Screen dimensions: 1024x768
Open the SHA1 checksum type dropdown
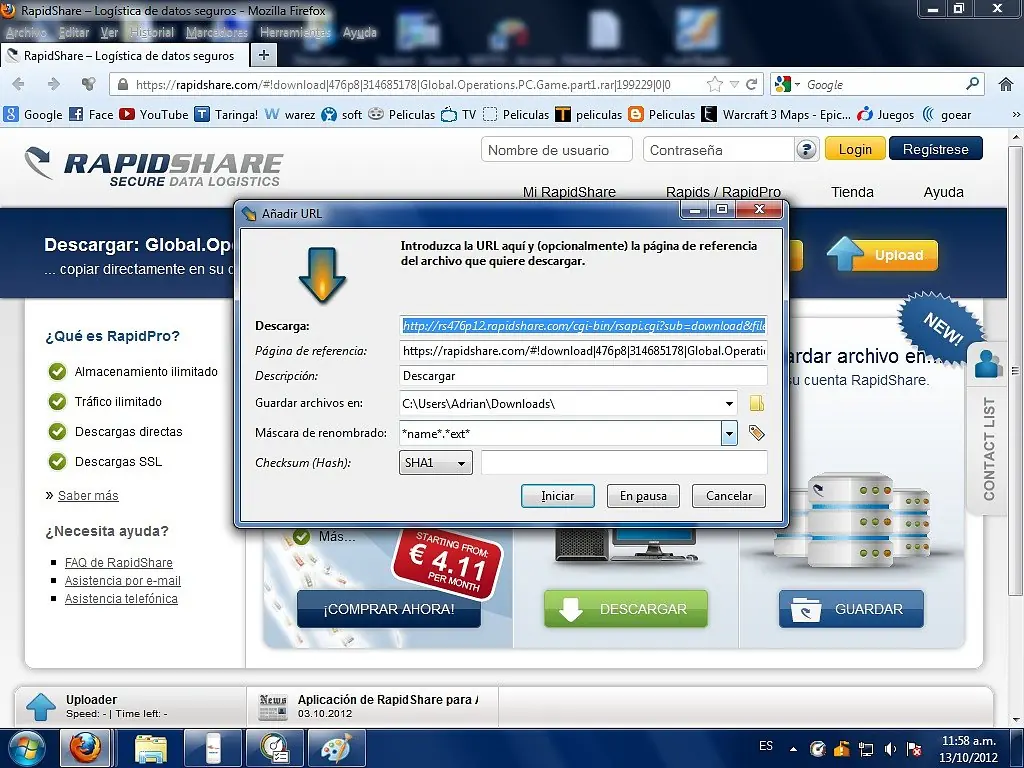click(436, 462)
